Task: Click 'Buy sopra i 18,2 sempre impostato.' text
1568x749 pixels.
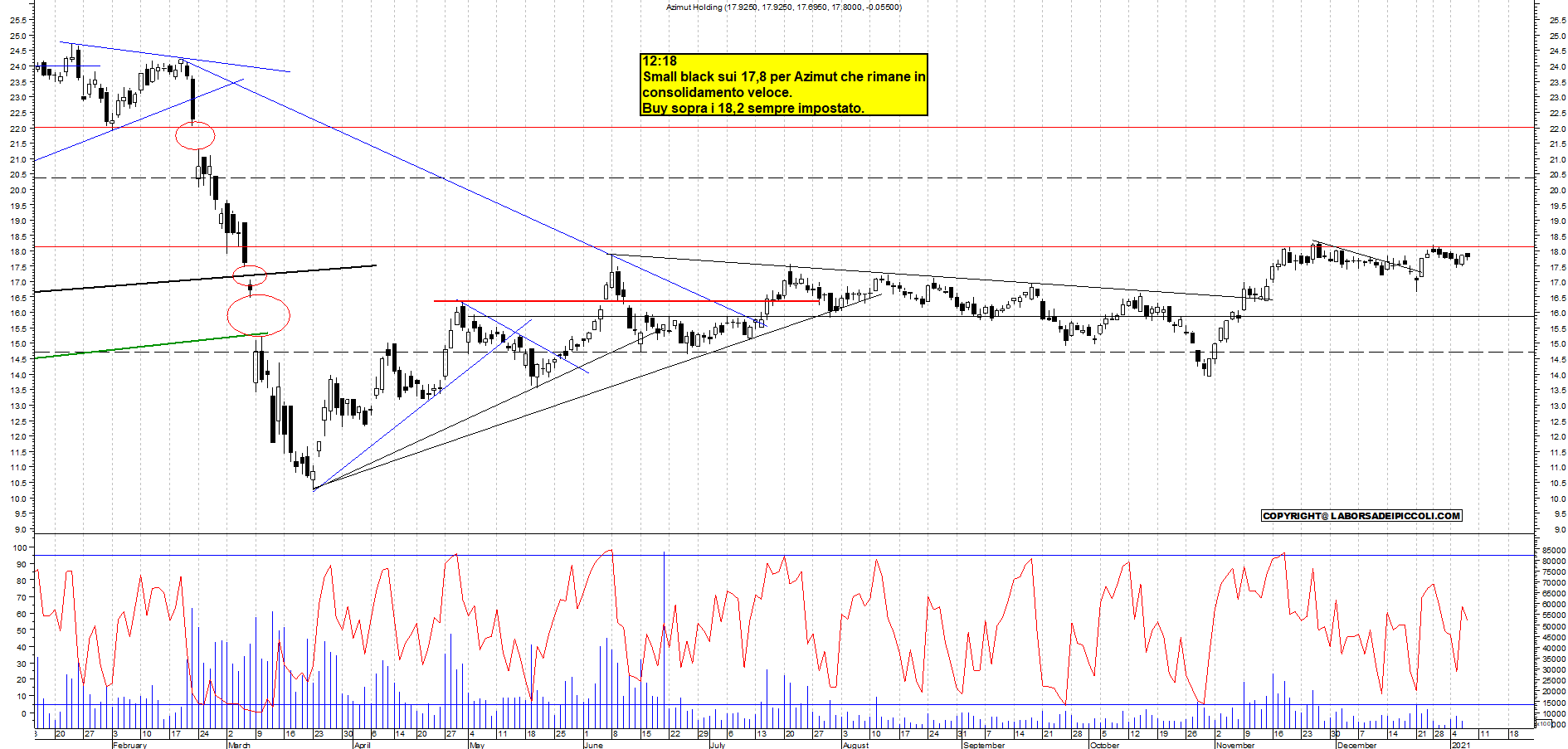Action: 753,109
